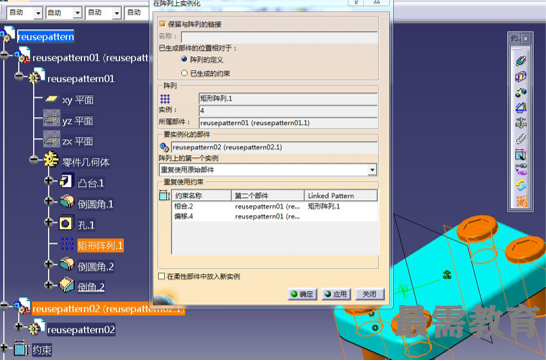
Task: Collapse the reusepattern01 (reusepatt… product node
Action: pos(5,55)
